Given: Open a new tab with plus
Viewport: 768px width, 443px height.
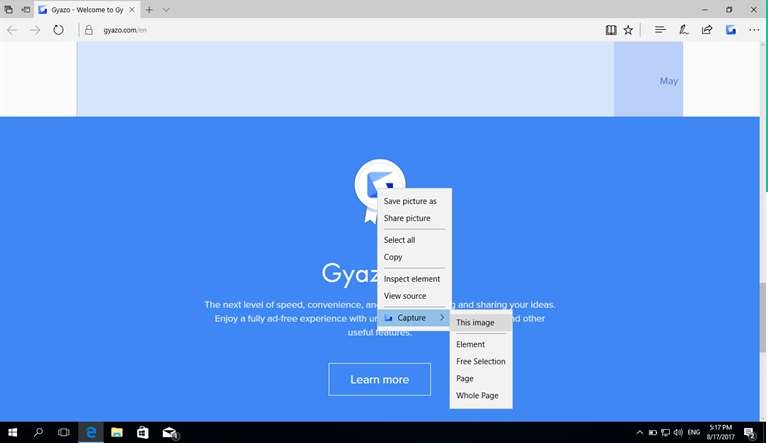Looking at the screenshot, I should coord(149,9).
